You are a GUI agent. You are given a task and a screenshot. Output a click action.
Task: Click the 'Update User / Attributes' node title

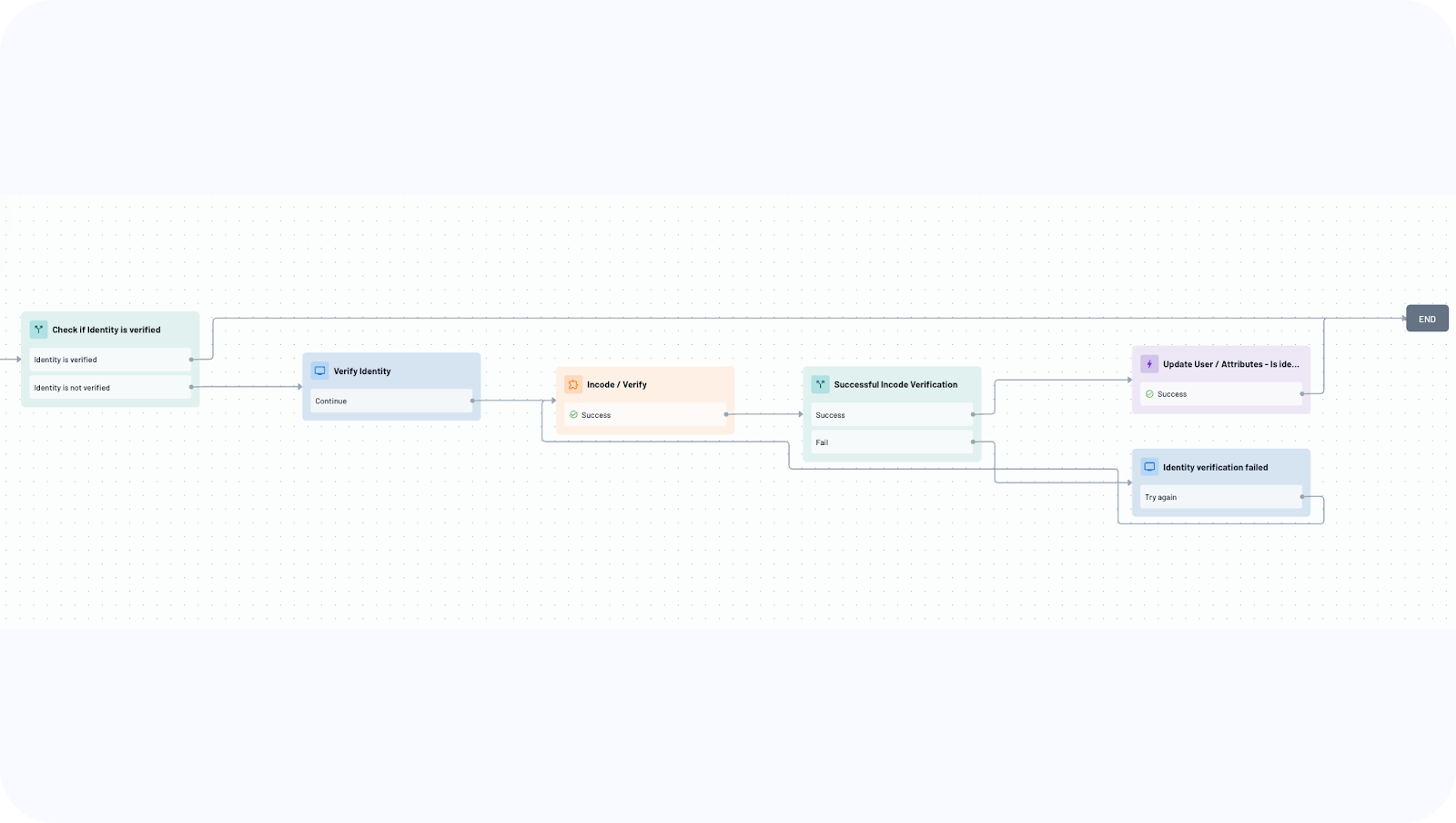tap(1230, 364)
